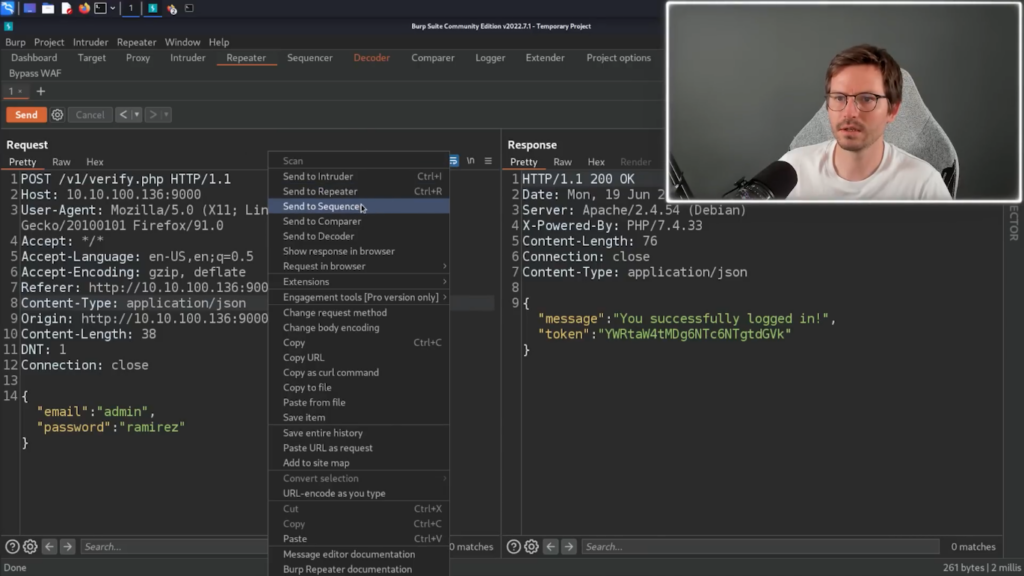
Task: Switch to the Raw request view
Action: pyautogui.click(x=61, y=162)
